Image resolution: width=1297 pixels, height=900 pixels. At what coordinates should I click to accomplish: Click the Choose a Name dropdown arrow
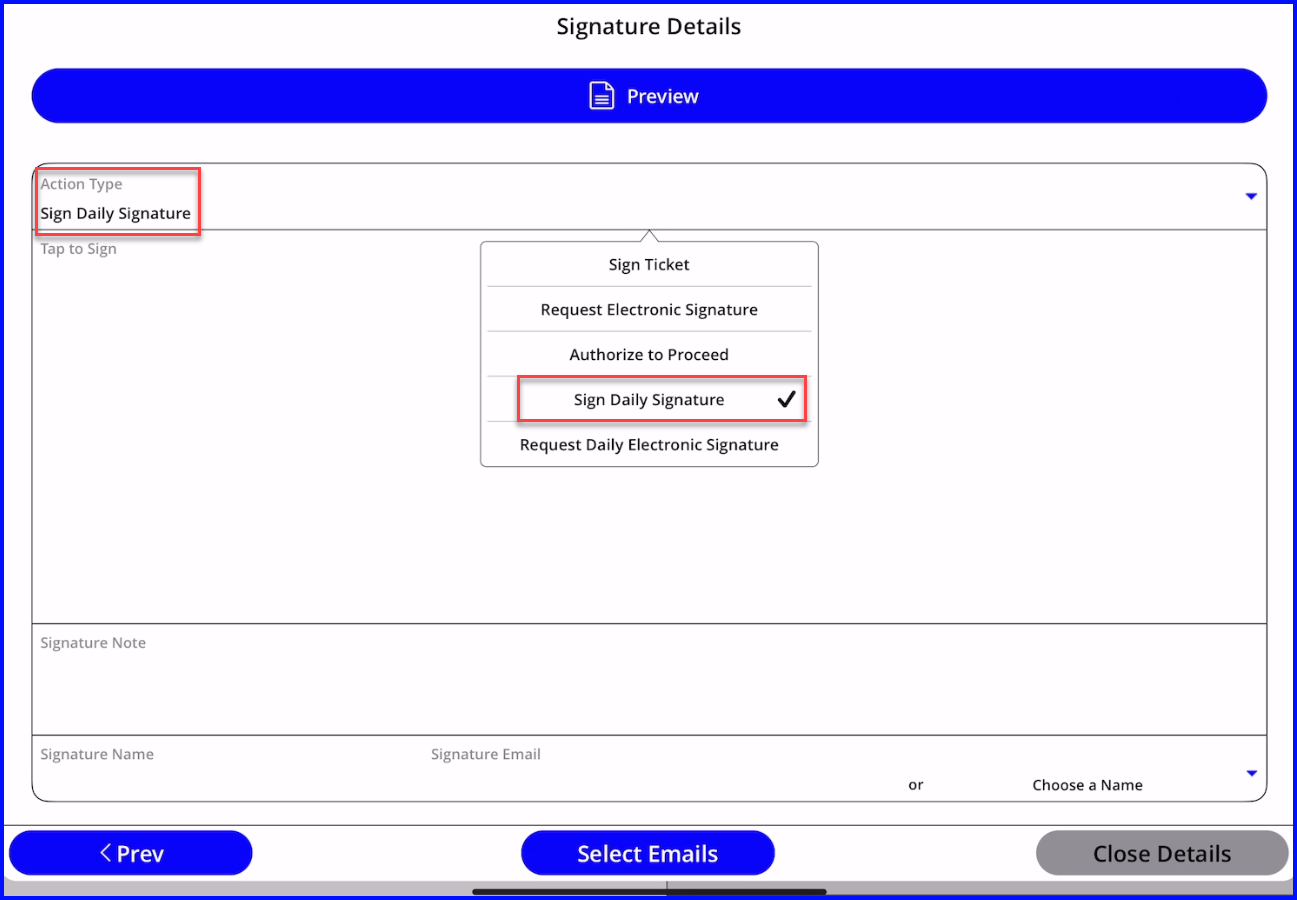point(1250,774)
